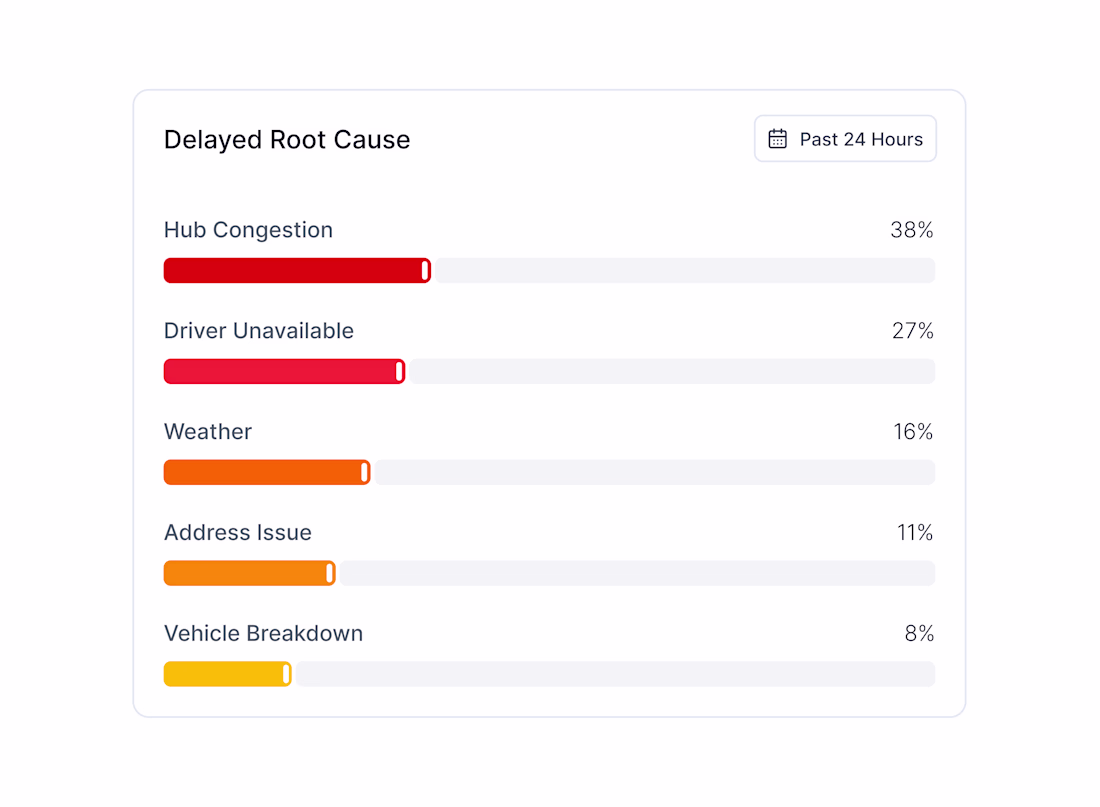Click the light orange Address Issue bar
The image size is (1100, 807).
click(250, 573)
